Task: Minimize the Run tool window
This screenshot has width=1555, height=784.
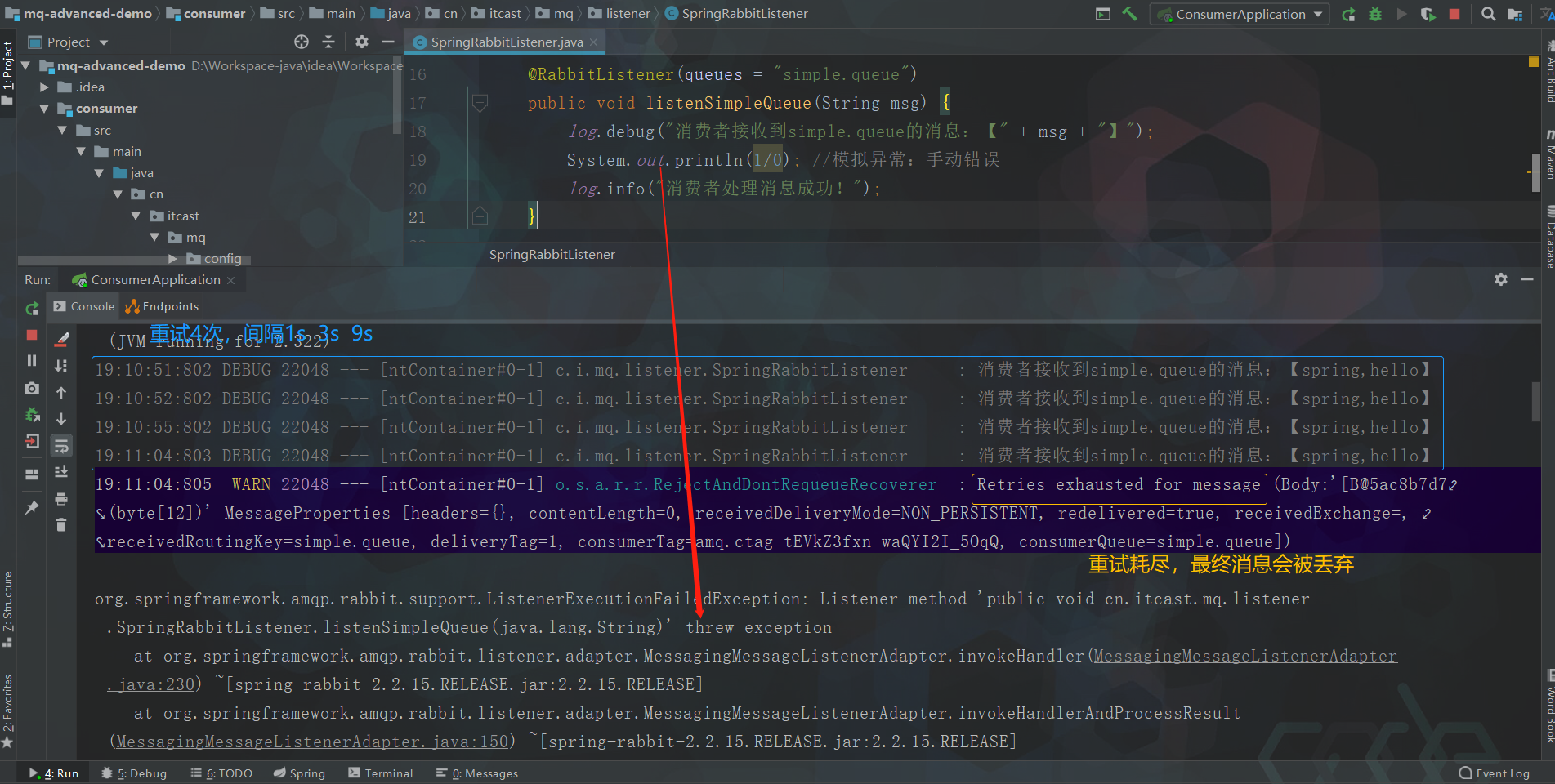Action: click(1527, 279)
